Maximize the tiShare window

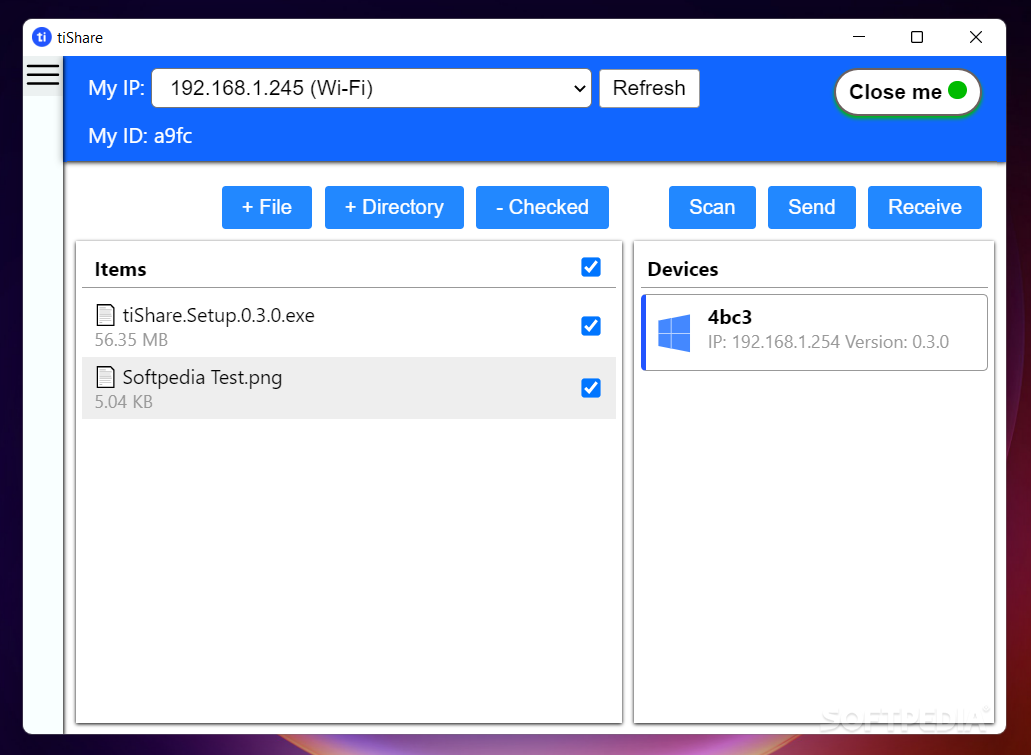917,37
